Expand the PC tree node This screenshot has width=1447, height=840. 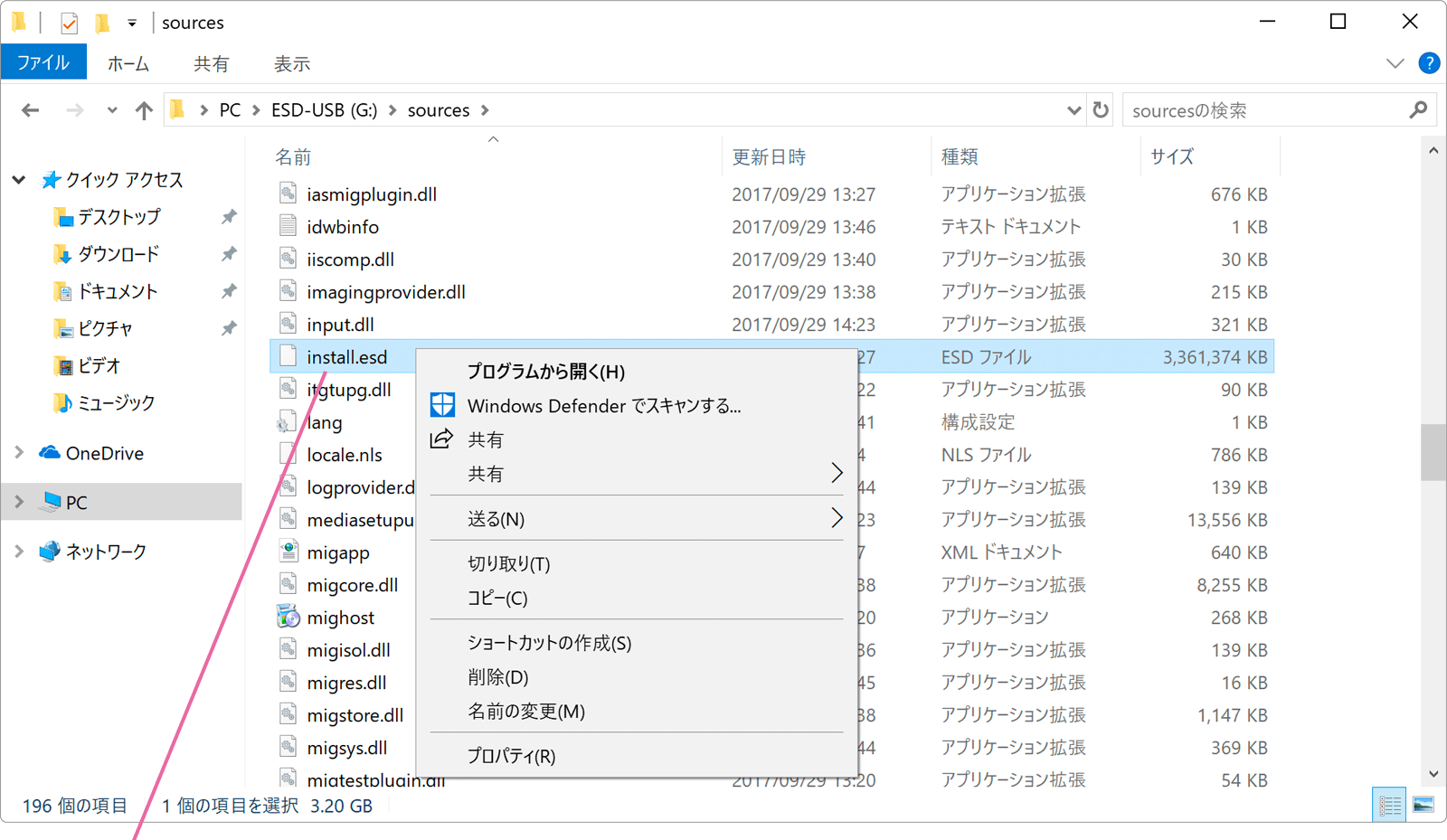[x=19, y=502]
